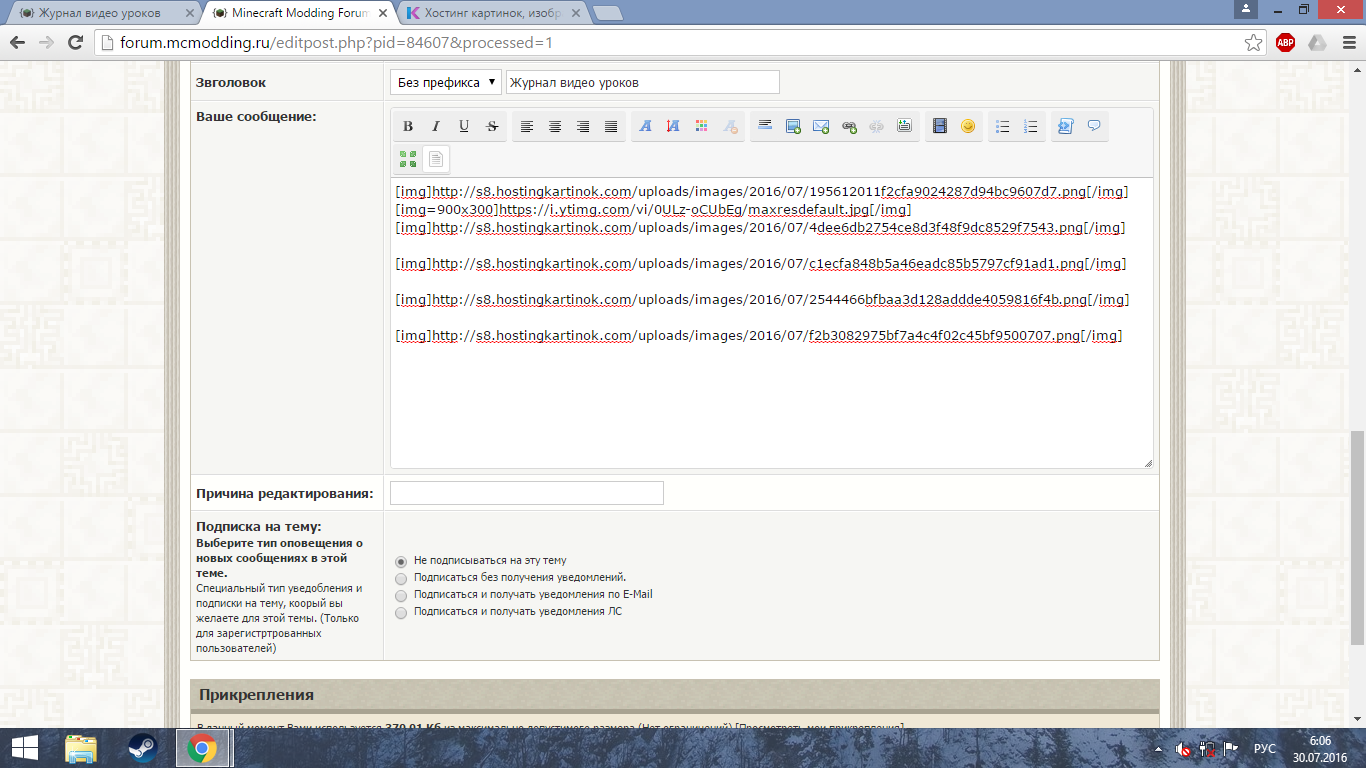Viewport: 1366px width, 768px height.
Task: Open Action Center flag icon
Action: click(x=1231, y=748)
